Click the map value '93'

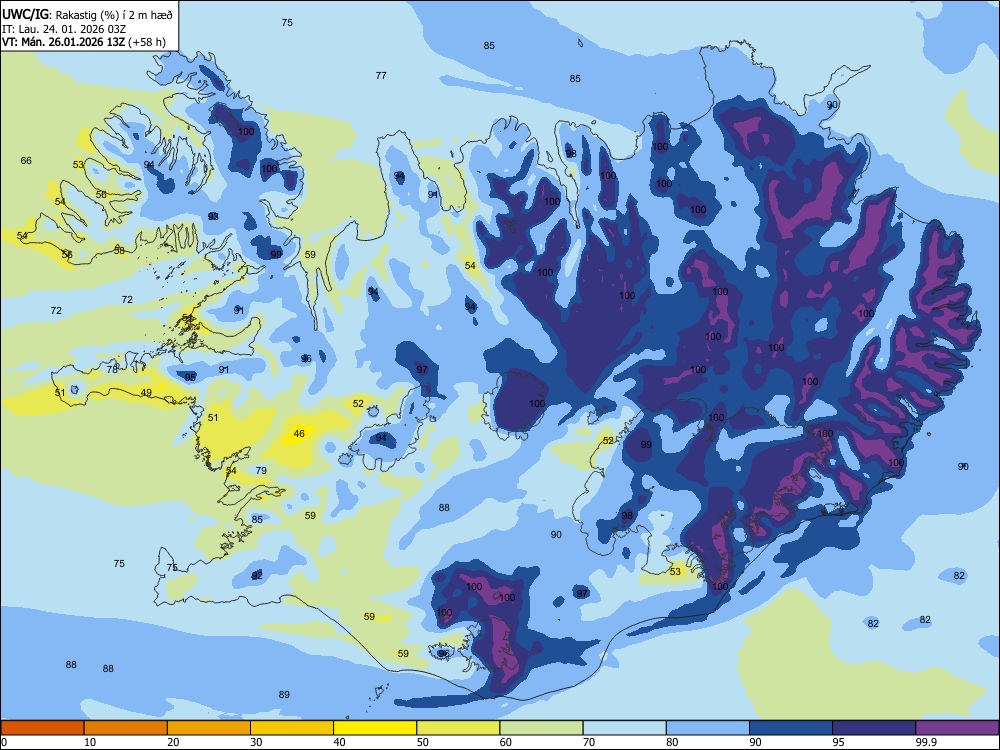(x=213, y=217)
